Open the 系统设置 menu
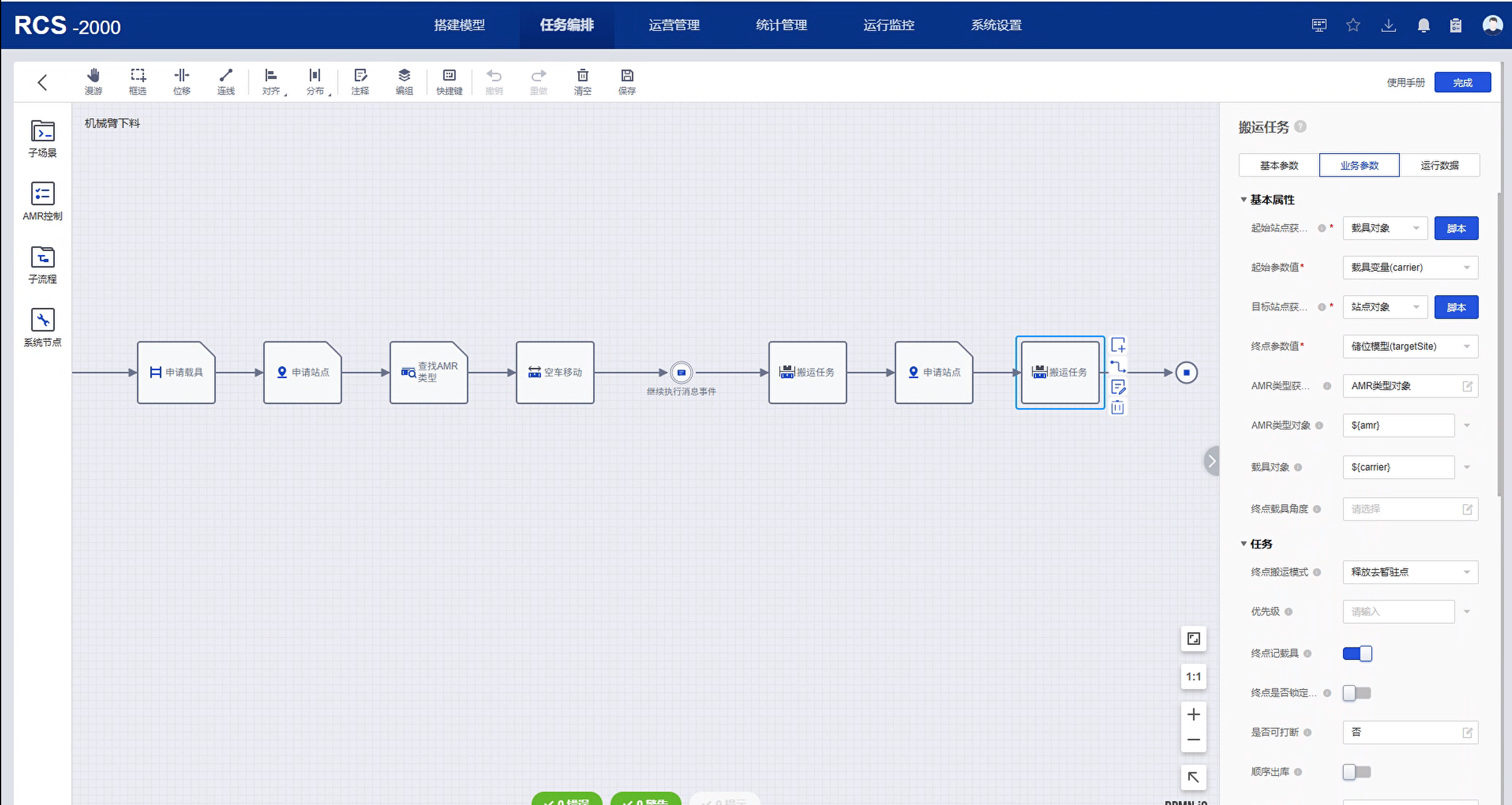This screenshot has height=805, width=1512. tap(997, 25)
